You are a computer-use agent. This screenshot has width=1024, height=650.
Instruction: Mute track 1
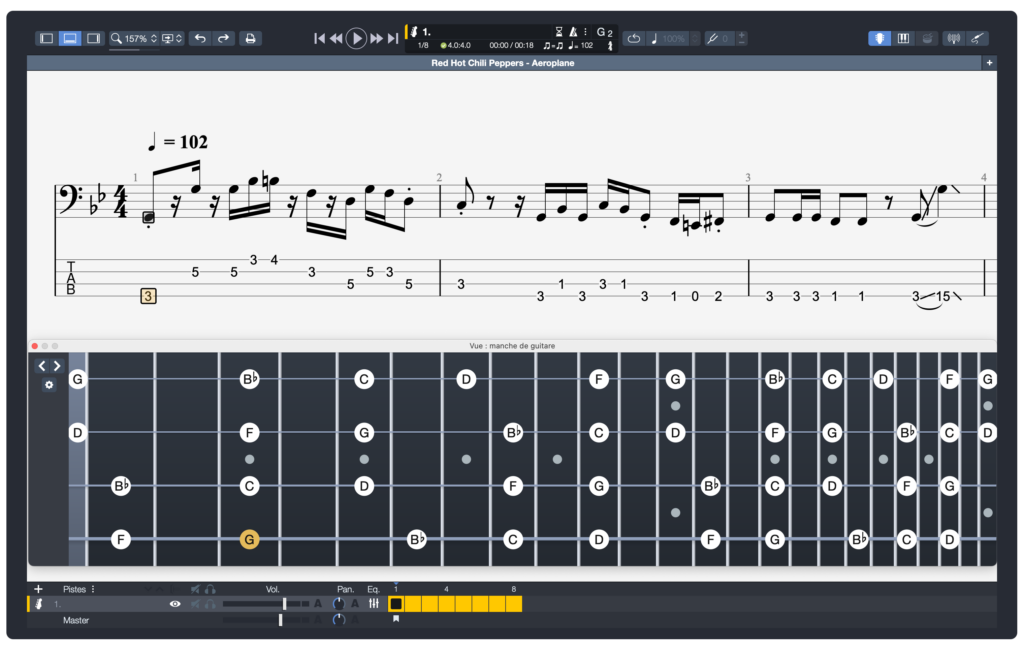click(195, 604)
